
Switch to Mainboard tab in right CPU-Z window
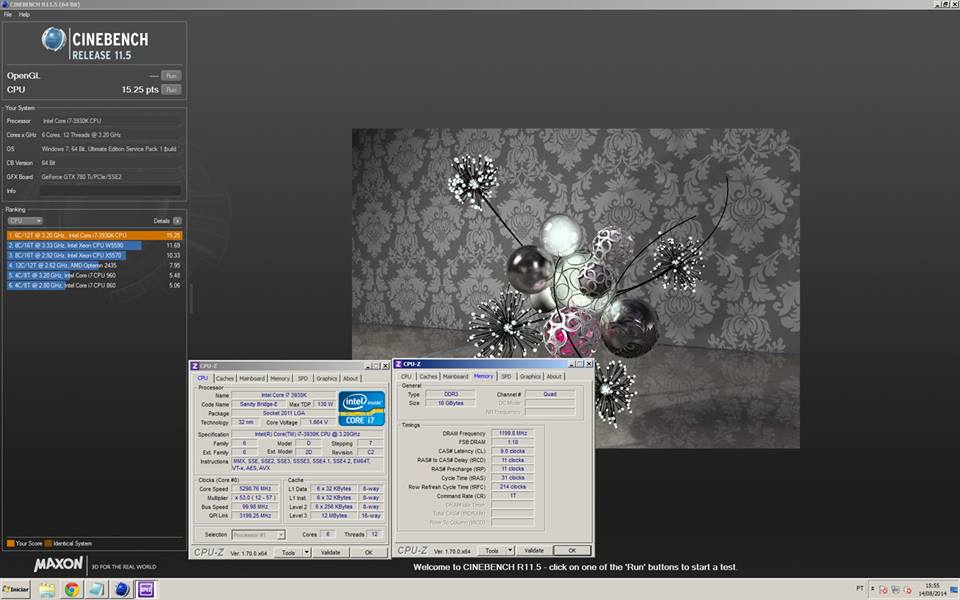(456, 377)
